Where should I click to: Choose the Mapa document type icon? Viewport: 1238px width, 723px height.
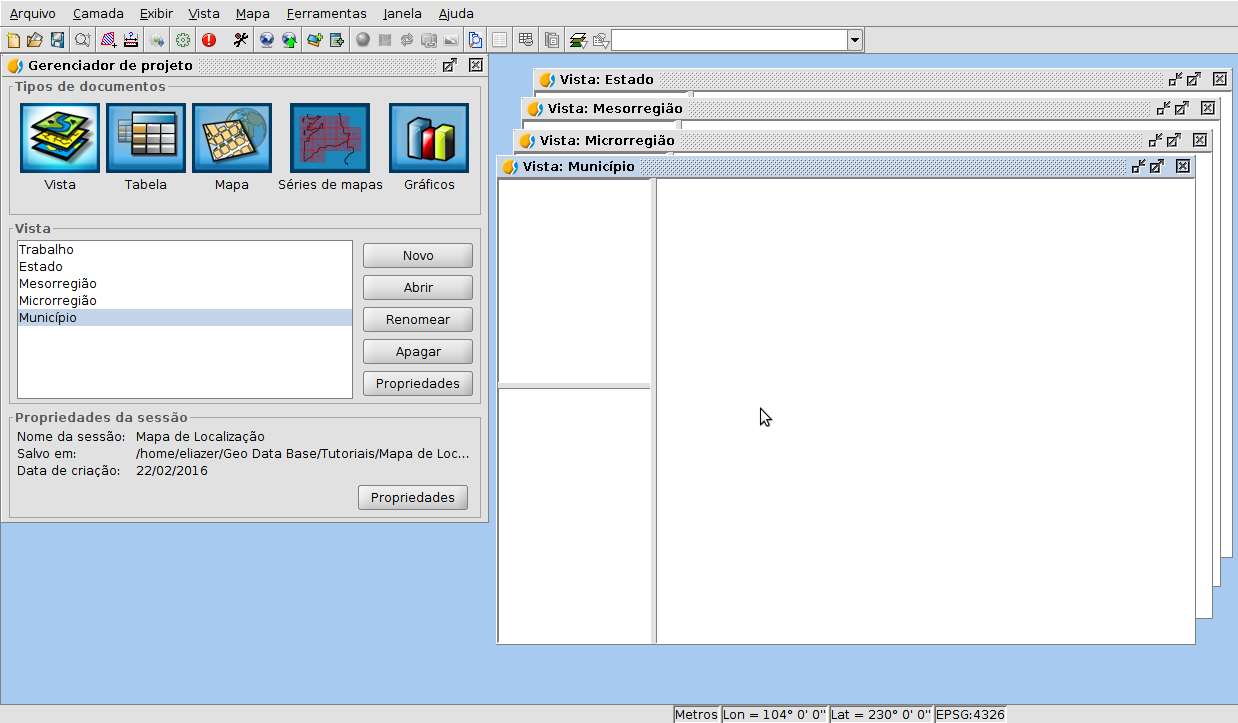(232, 139)
